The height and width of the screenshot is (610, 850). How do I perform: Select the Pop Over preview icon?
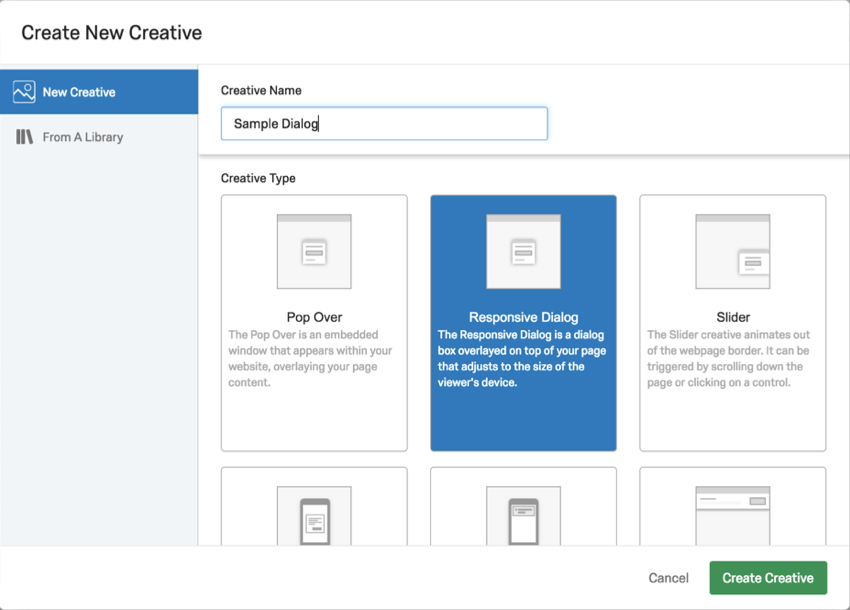[x=314, y=252]
